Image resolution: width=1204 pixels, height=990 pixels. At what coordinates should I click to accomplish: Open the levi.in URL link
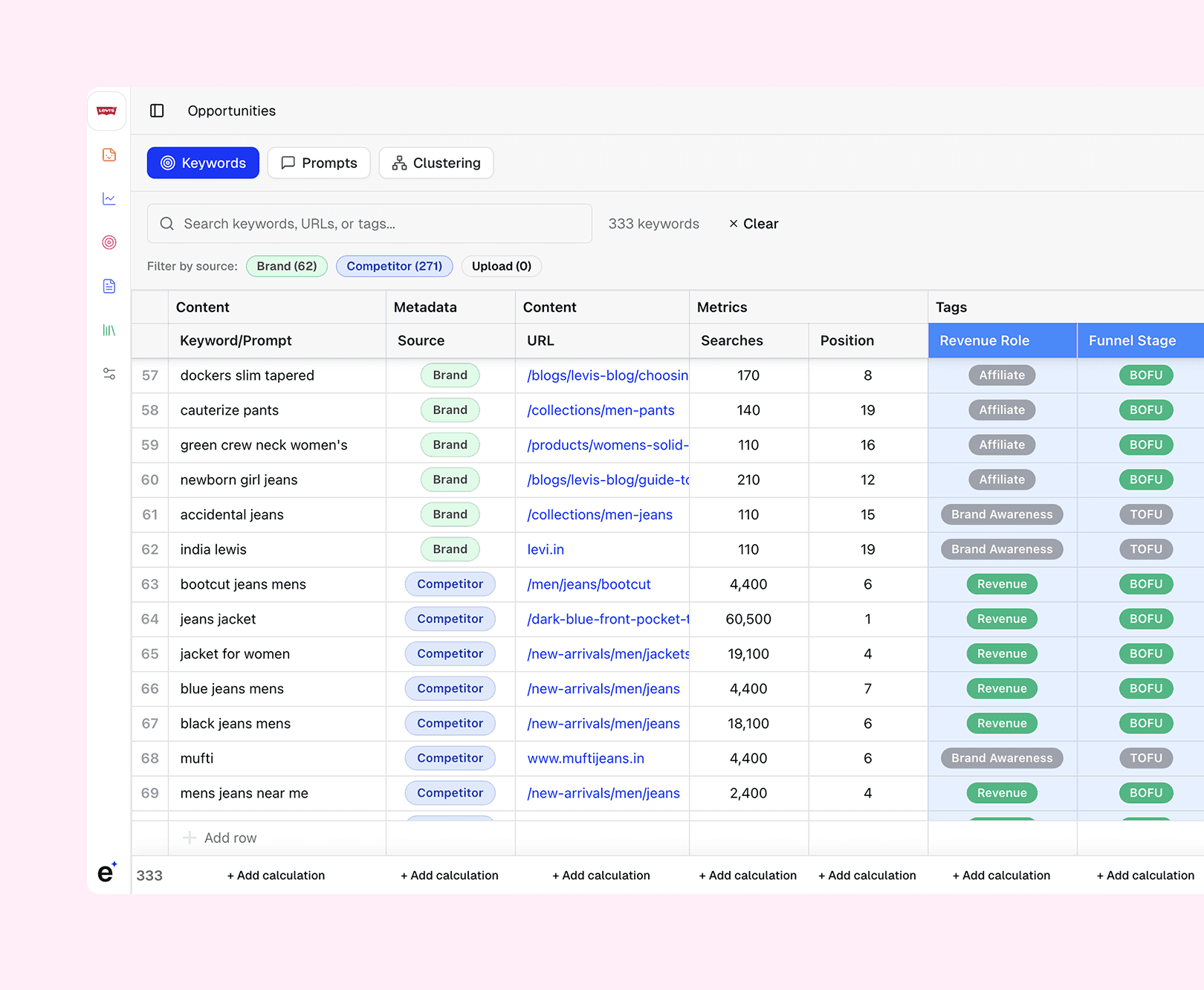546,549
